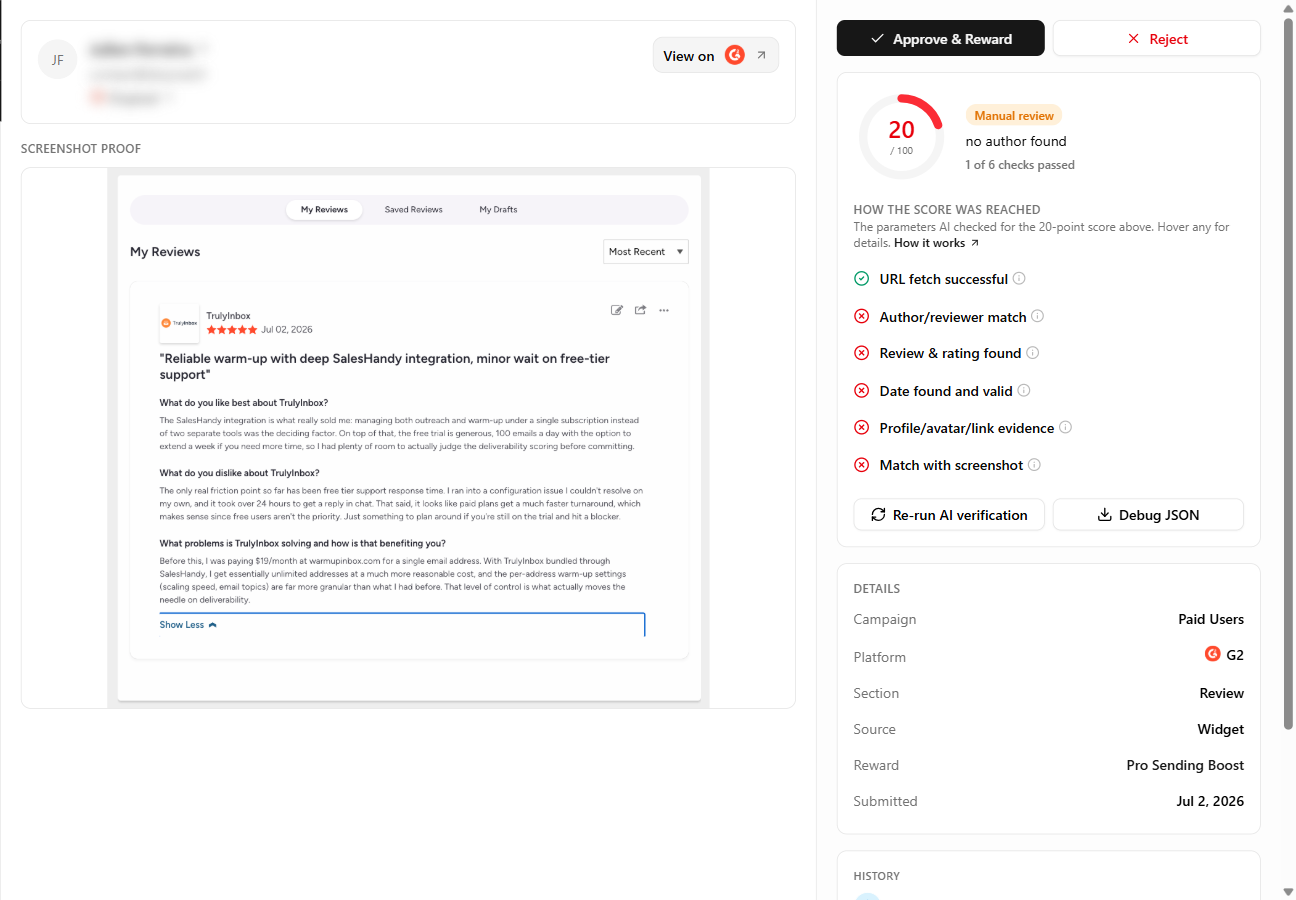
Task: Click the scrollbar up arrow
Action: (1286, 8)
